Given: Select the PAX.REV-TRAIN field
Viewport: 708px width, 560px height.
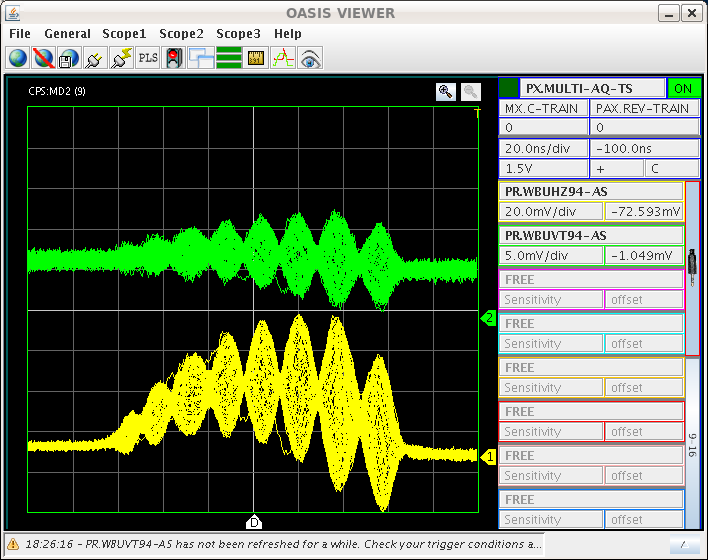Looking at the screenshot, I should coord(644,109).
